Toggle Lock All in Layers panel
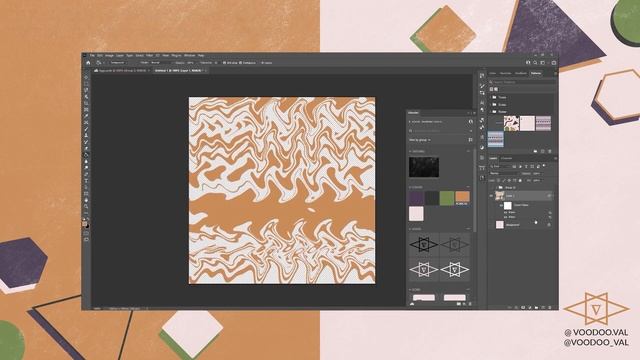This screenshot has height=360, width=640. [x=520, y=180]
